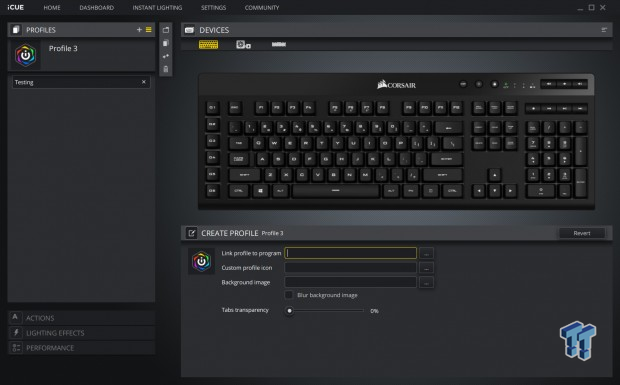Click the spacebar on keyboard image
620x385 pixels.
coord(336,191)
